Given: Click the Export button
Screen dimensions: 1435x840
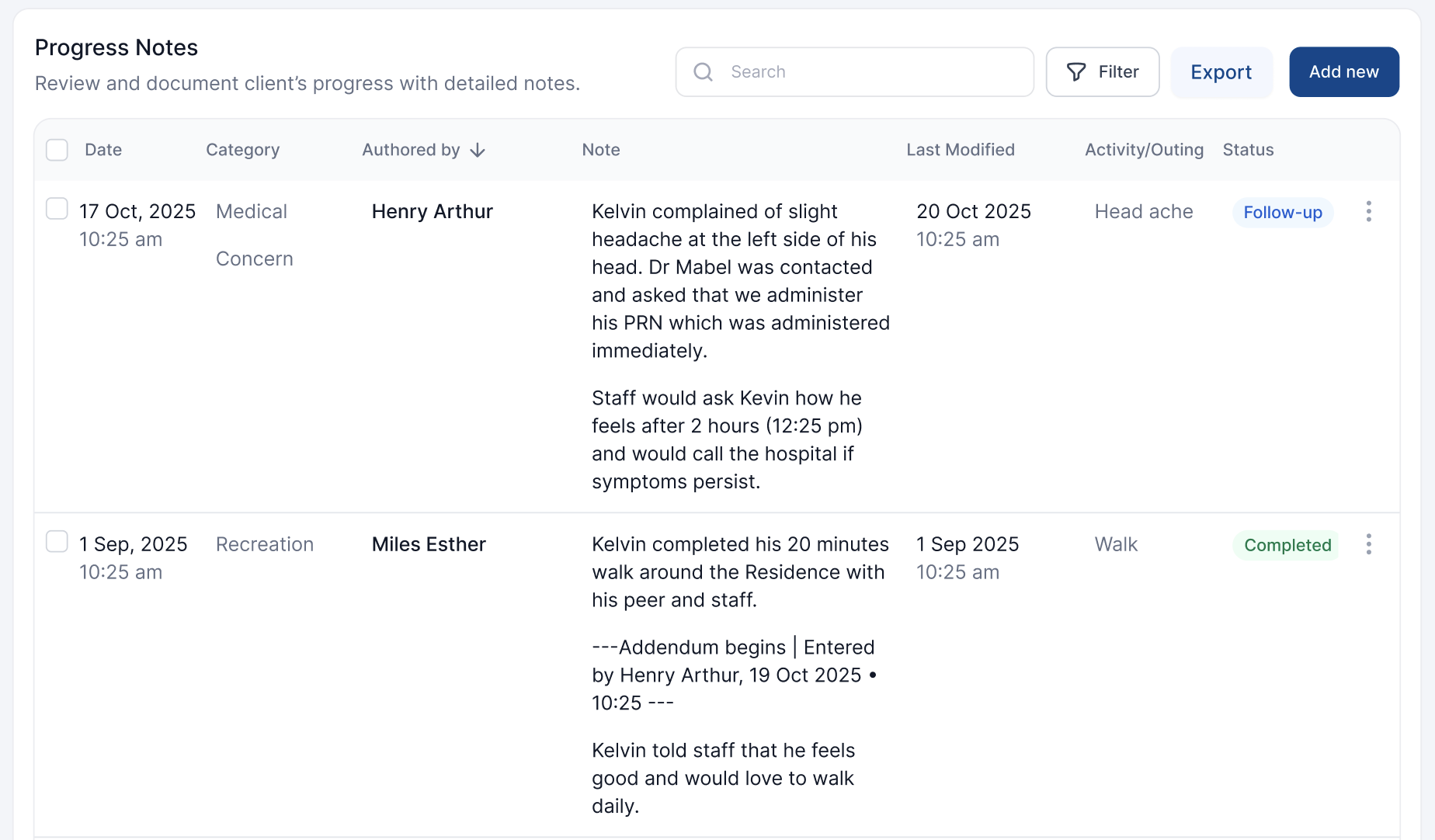Looking at the screenshot, I should [1221, 72].
